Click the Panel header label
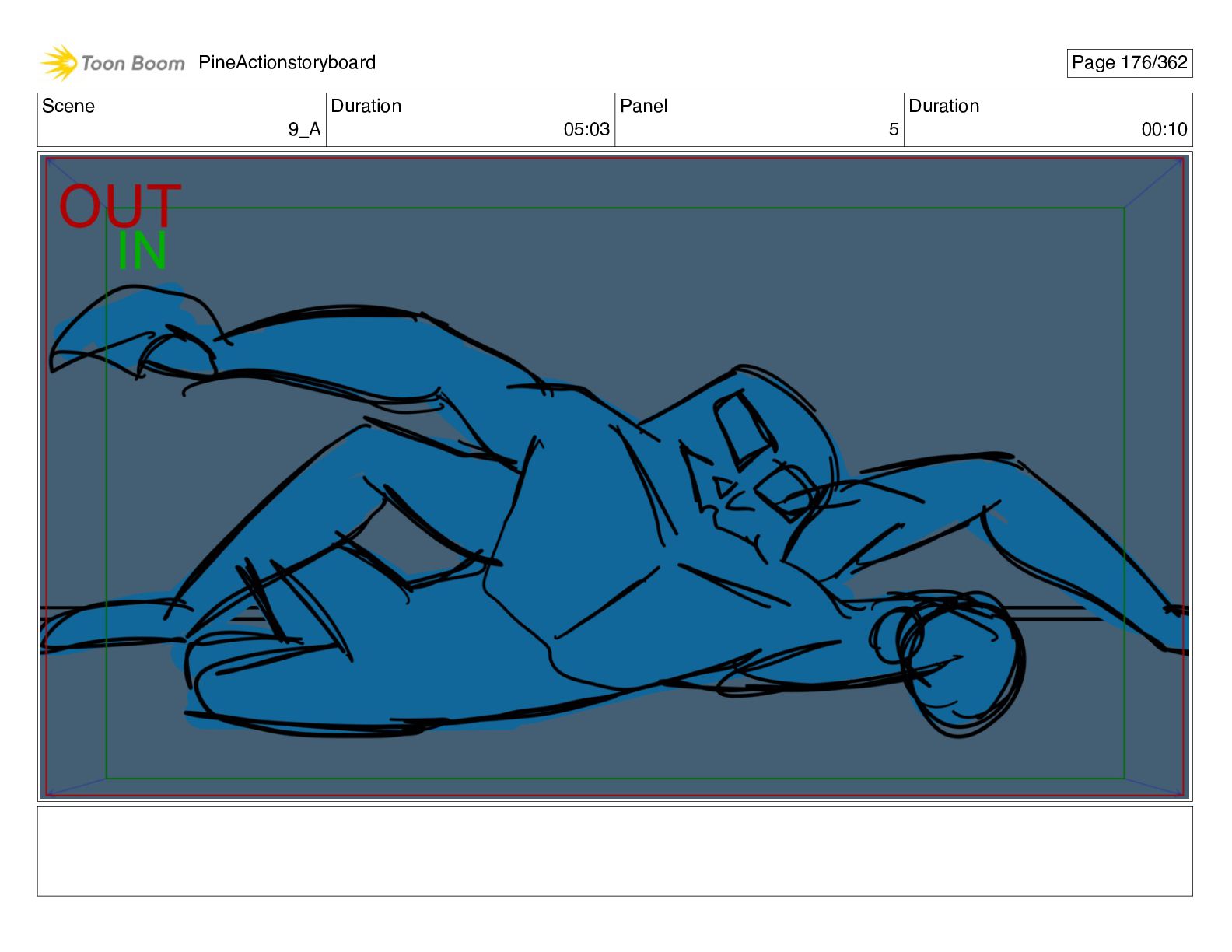The height and width of the screenshot is (952, 1232). tap(644, 107)
